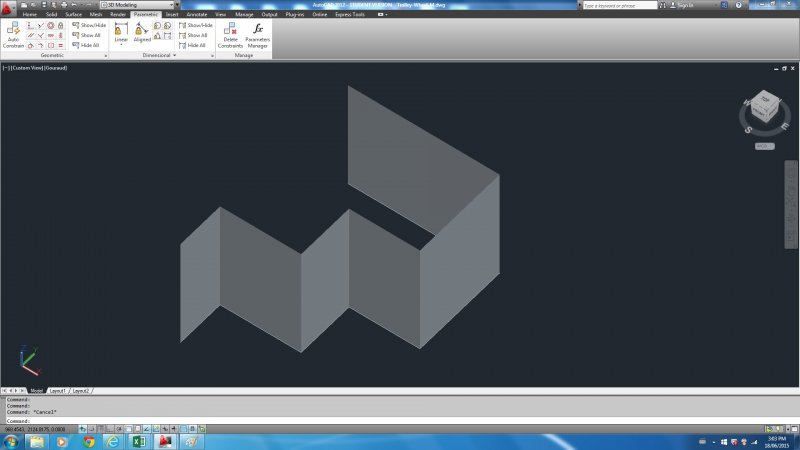Screen dimensions: 800x450
Task: Select the Diameter dimensional constraint icon
Action: pyautogui.click(x=167, y=26)
